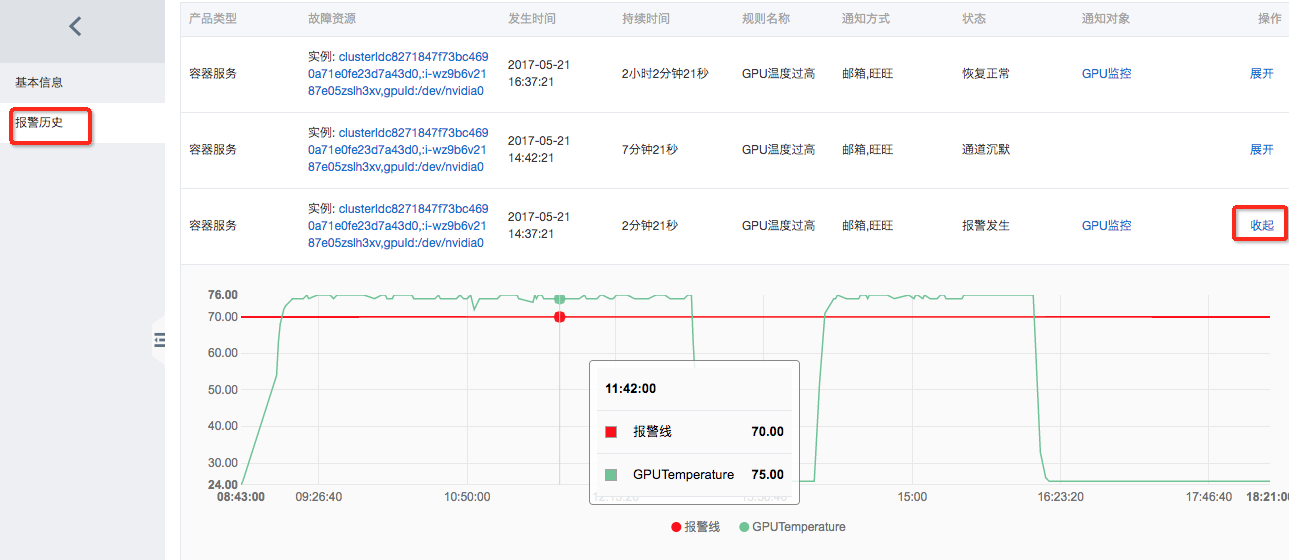
Task: Open GPU监控 link in 恢复正常 row
Action: pos(1107,74)
